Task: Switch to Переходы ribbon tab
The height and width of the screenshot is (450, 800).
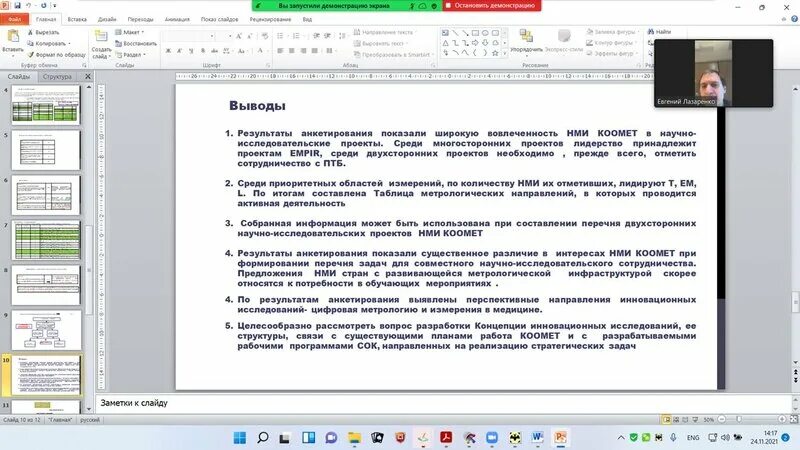Action: [x=140, y=19]
